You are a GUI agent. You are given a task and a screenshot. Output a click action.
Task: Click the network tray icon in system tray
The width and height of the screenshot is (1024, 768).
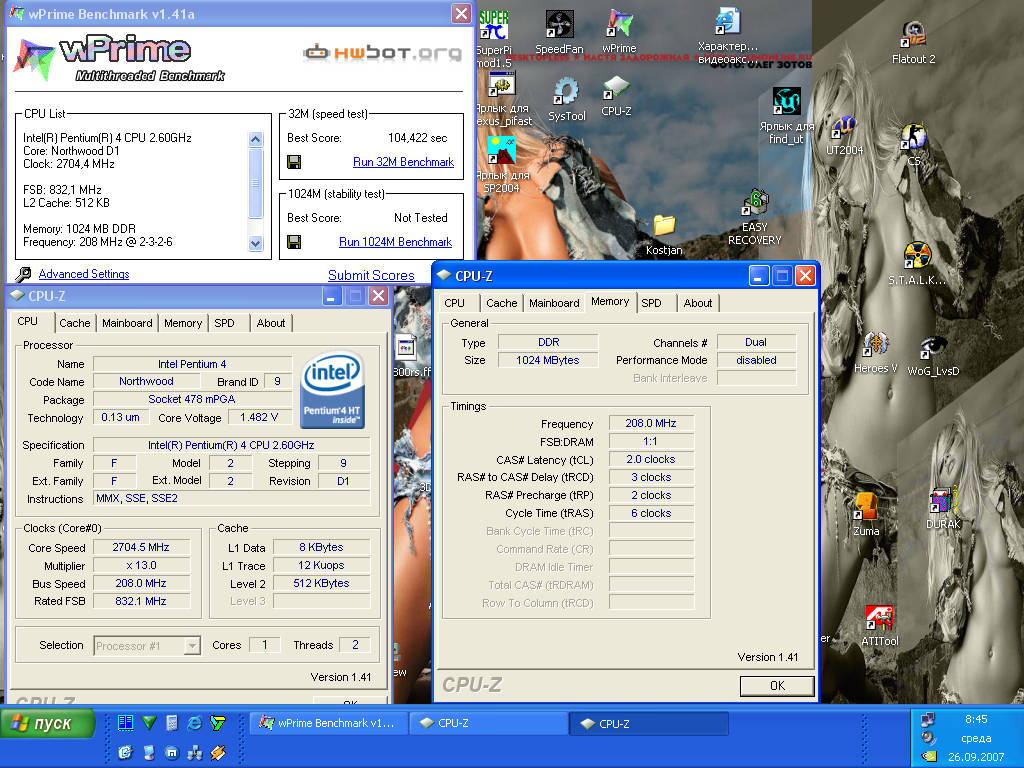(x=927, y=720)
